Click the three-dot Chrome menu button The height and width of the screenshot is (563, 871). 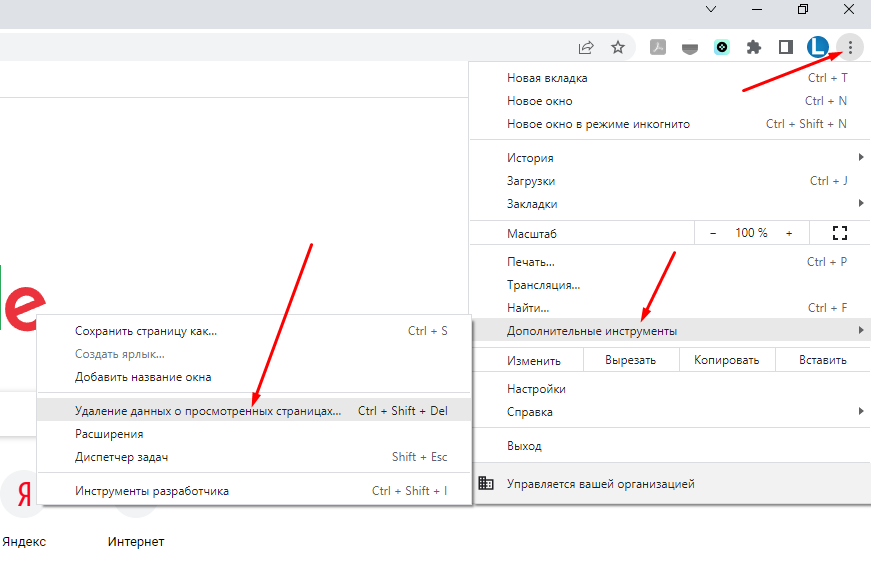(850, 47)
